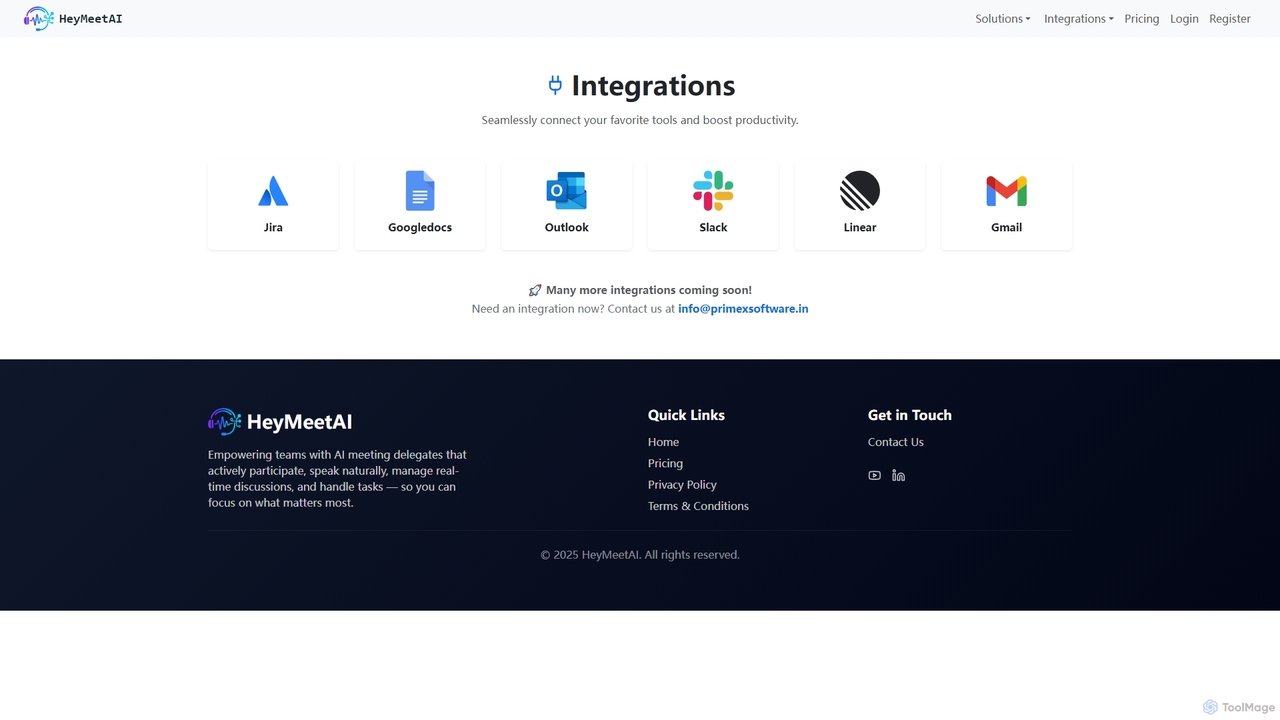Follow the footer Pricing link

pos(665,464)
